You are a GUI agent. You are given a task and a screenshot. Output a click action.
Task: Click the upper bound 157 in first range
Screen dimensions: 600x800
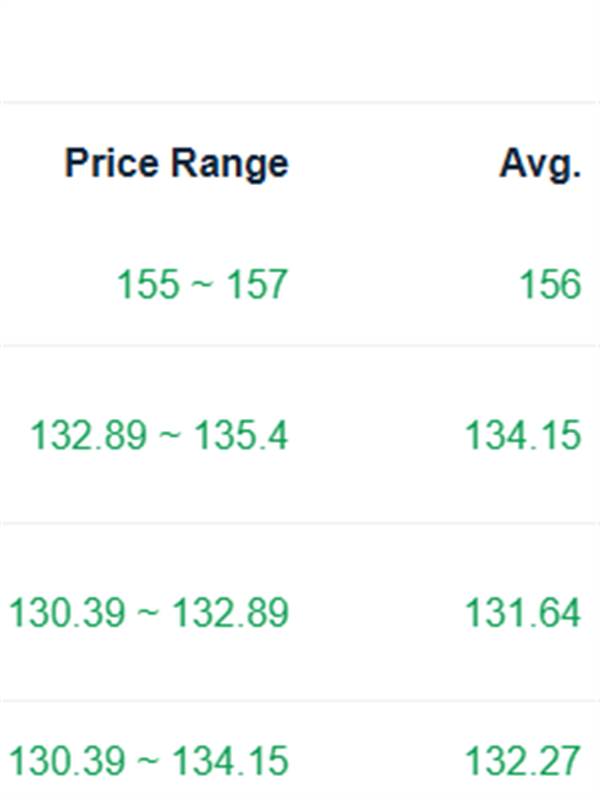click(x=257, y=285)
